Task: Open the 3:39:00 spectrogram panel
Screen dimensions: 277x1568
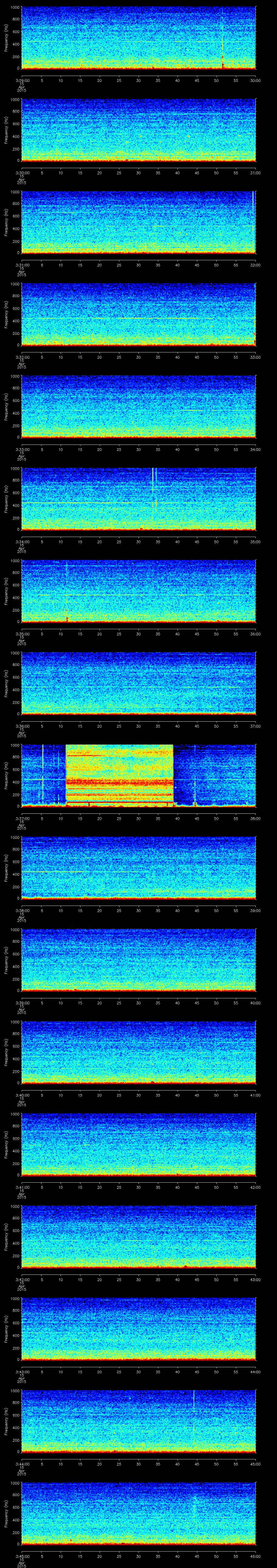Action: point(138,960)
